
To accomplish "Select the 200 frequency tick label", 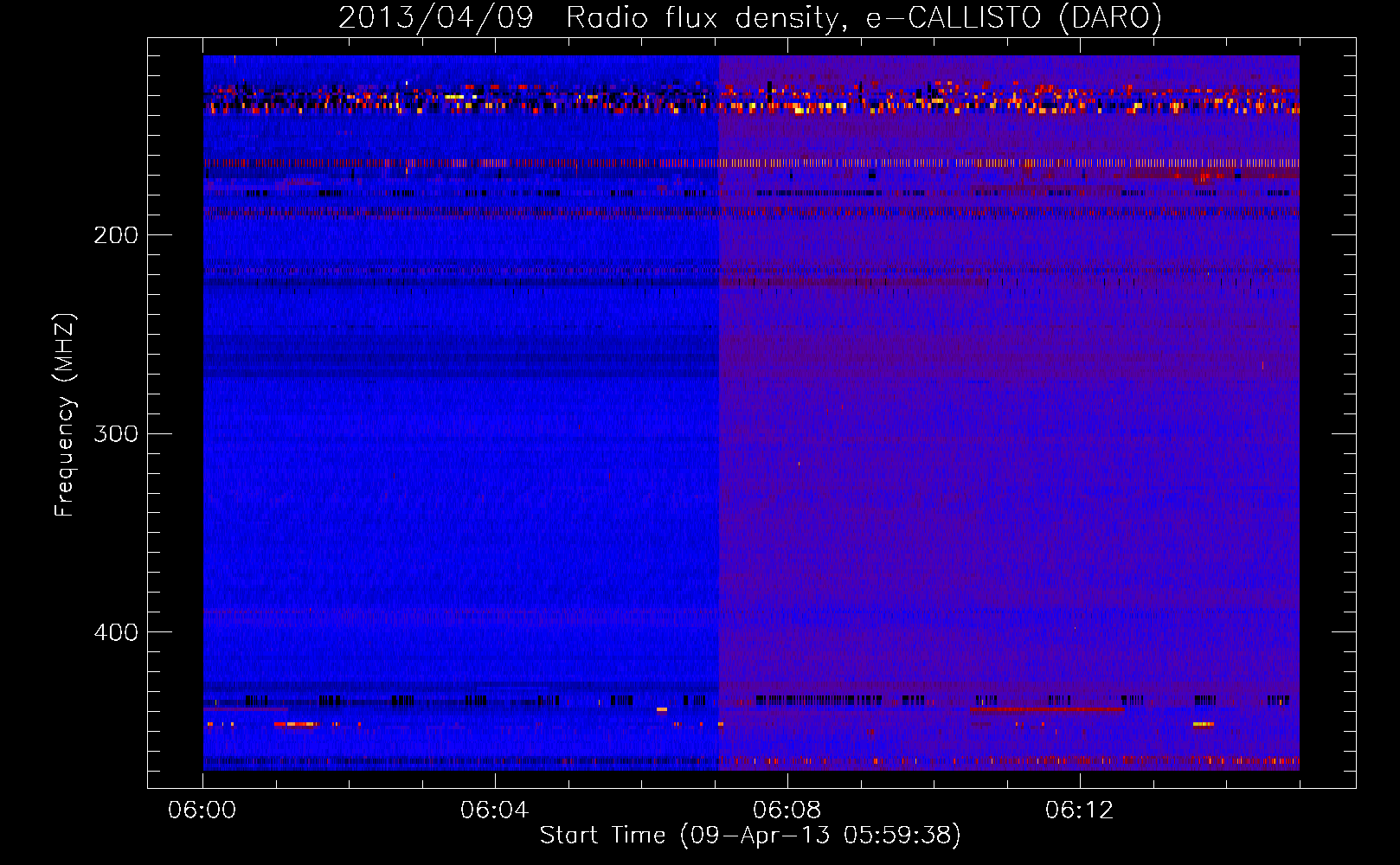I will (x=116, y=234).
